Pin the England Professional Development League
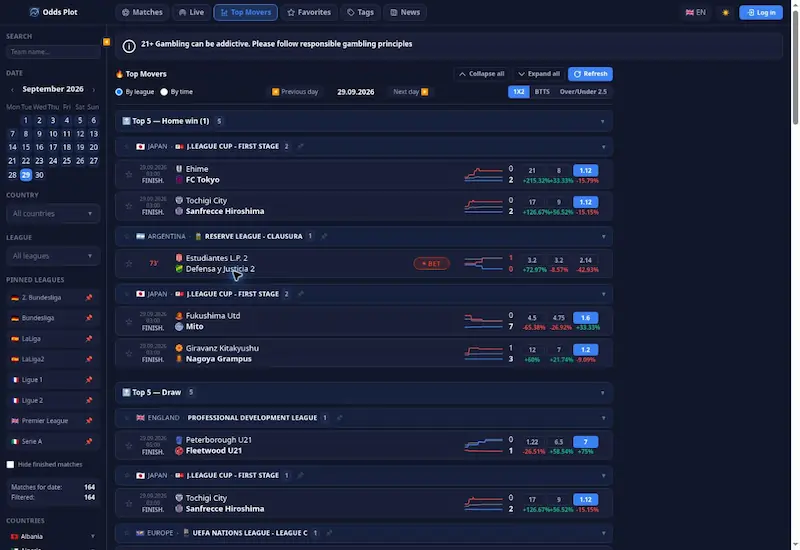The width and height of the screenshot is (800, 550). [x=339, y=418]
